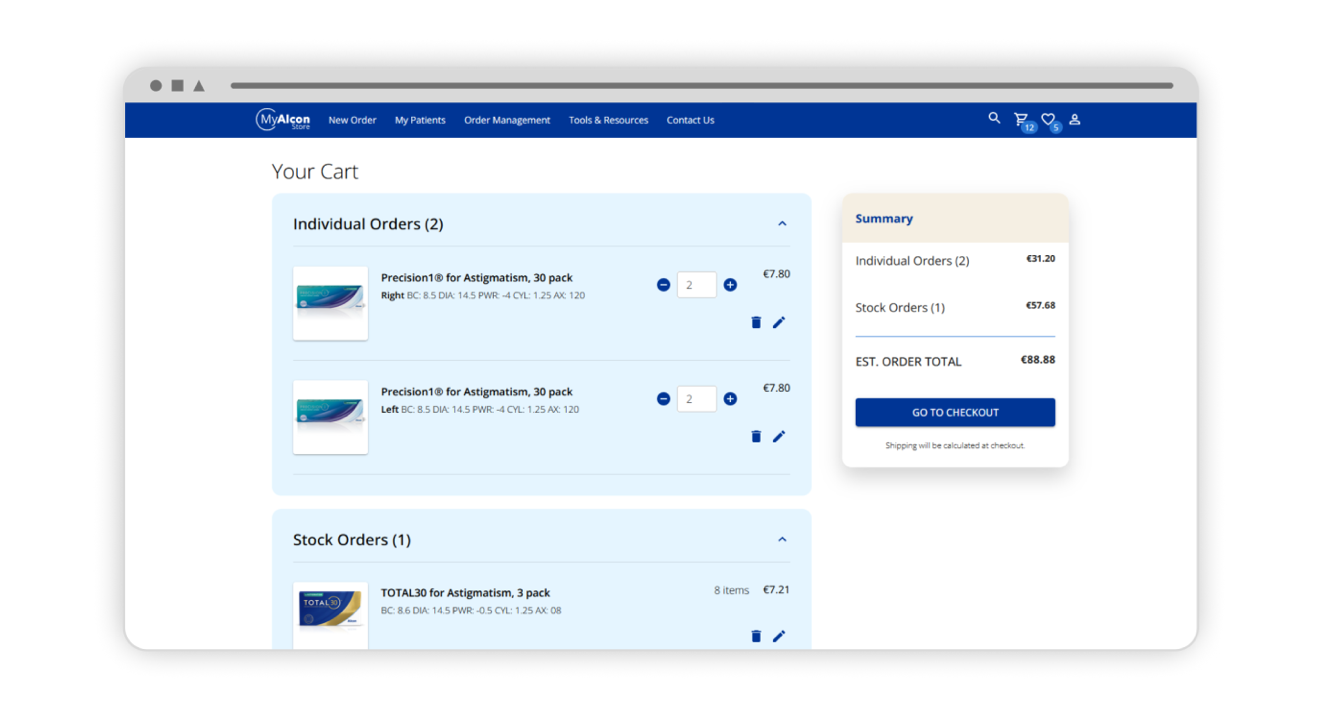Open the shopping cart icon with badge
This screenshot has height=720, width=1320.
[1021, 119]
